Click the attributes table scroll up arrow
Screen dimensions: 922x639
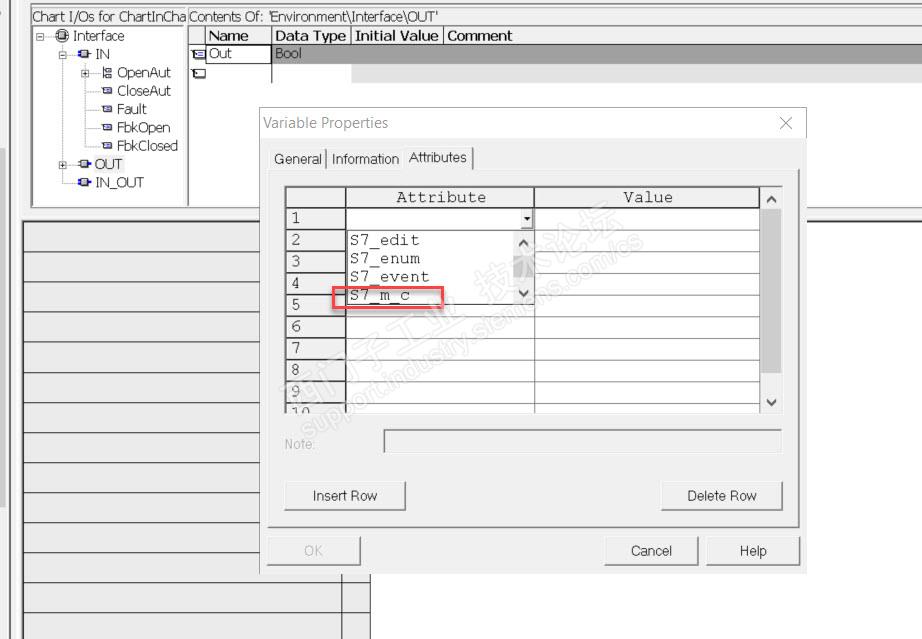pos(771,199)
